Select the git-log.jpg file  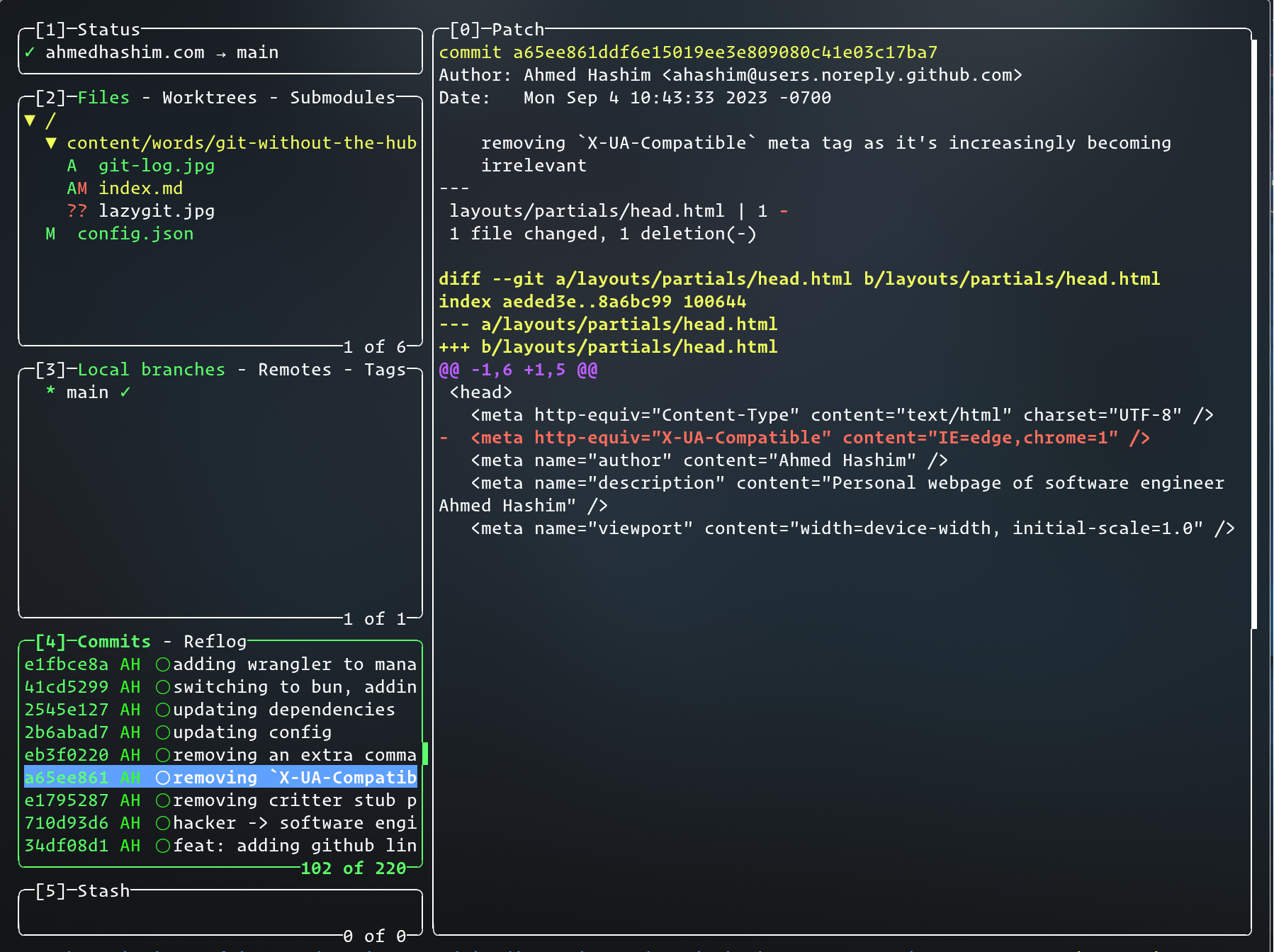click(x=156, y=166)
